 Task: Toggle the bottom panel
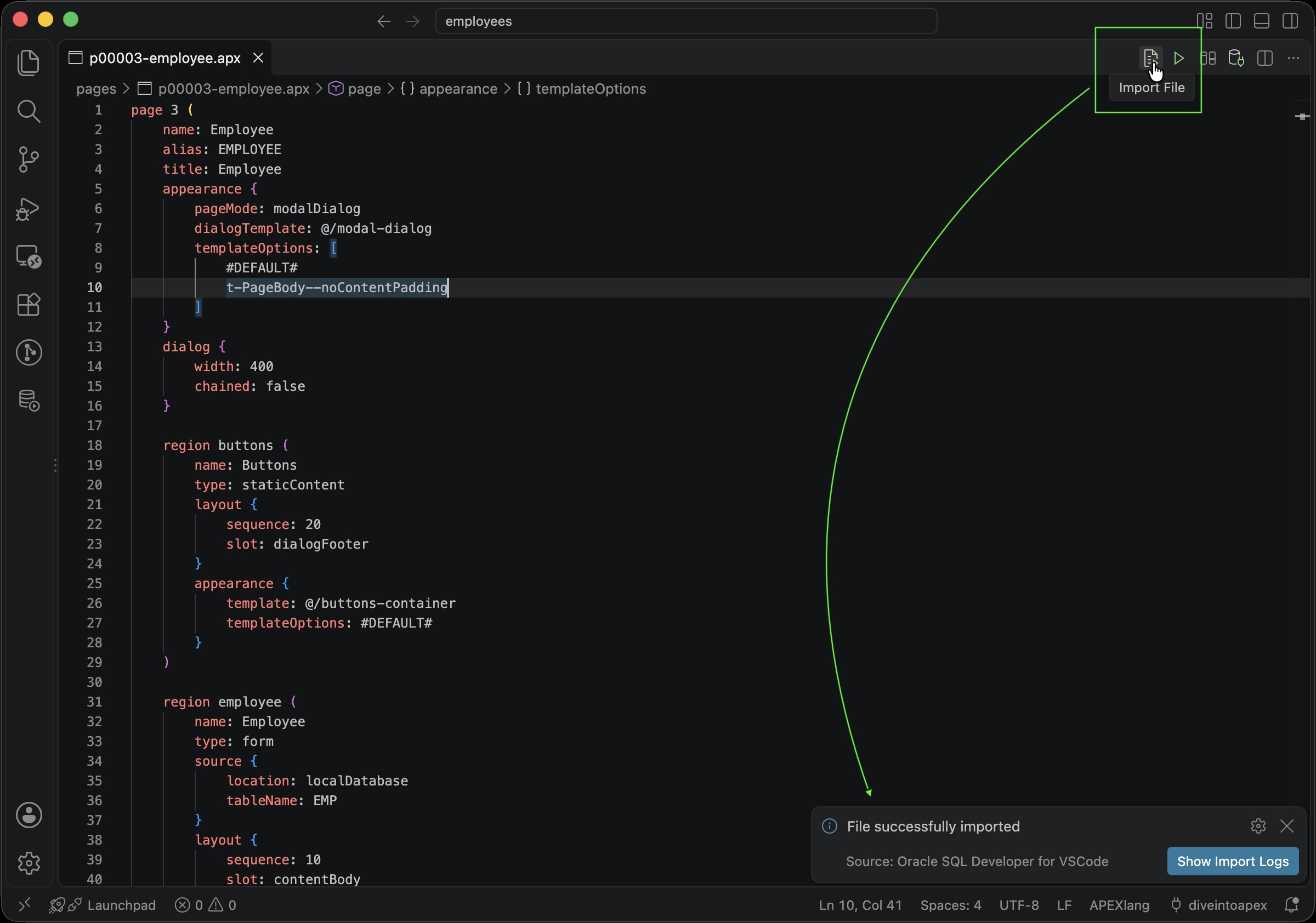tap(1262, 21)
